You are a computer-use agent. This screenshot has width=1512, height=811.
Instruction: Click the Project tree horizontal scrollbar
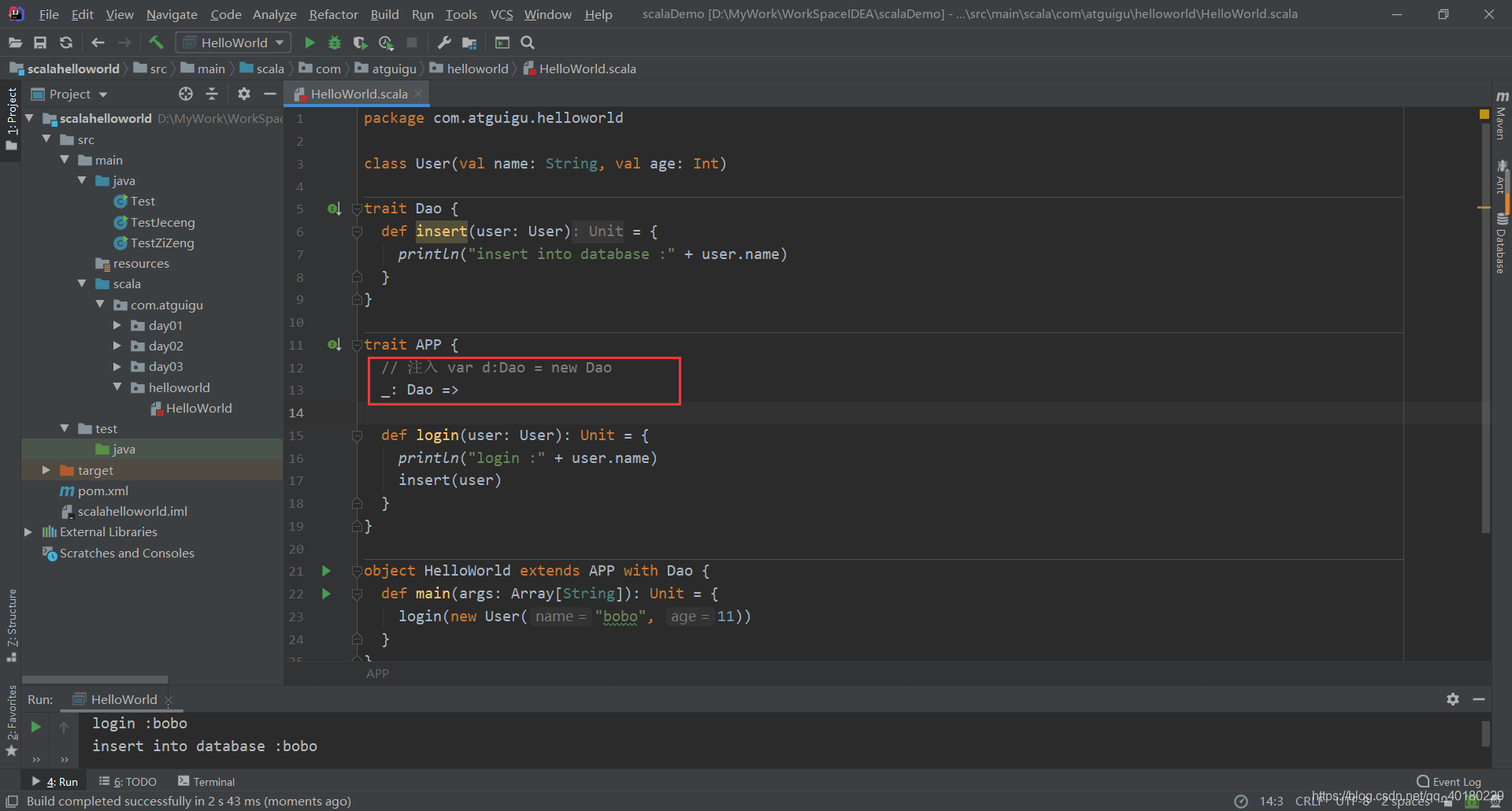[94, 680]
